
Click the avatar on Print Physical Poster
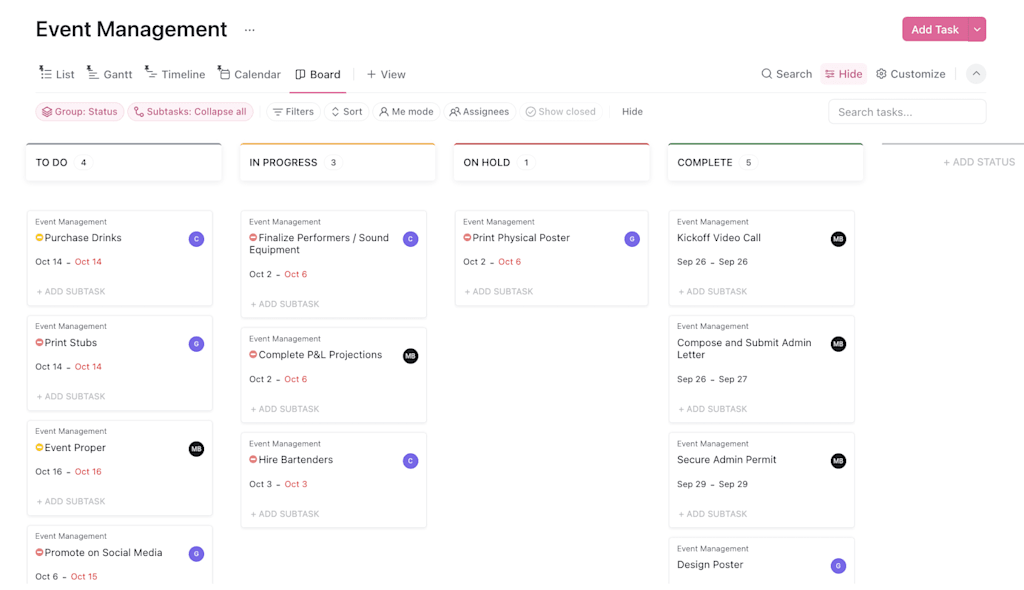click(632, 239)
